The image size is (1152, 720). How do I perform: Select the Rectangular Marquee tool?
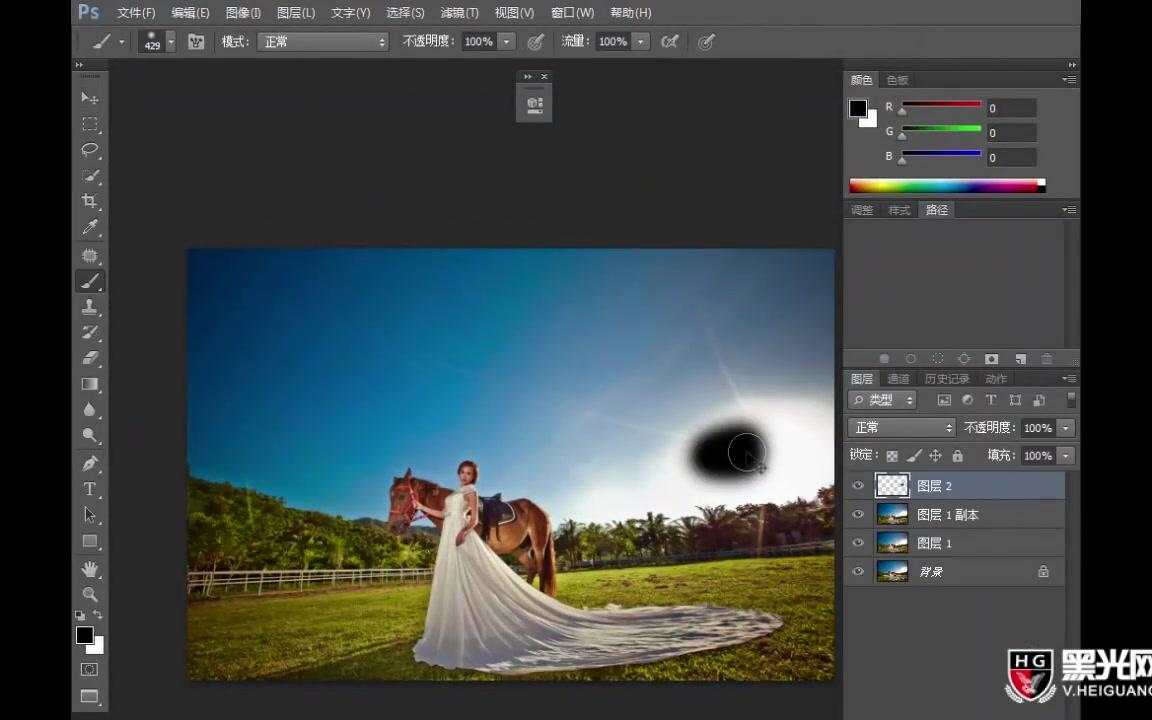pyautogui.click(x=90, y=123)
